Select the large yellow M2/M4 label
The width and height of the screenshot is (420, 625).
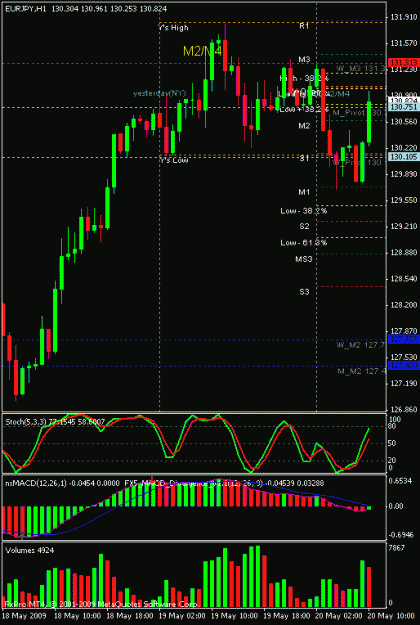point(202,51)
